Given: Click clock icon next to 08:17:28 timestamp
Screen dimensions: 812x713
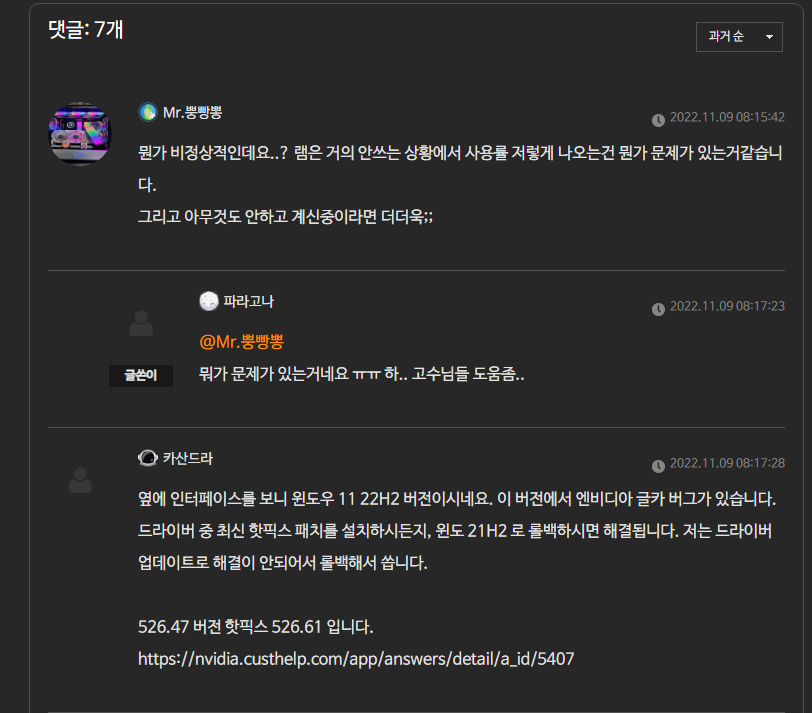Looking at the screenshot, I should tap(658, 466).
